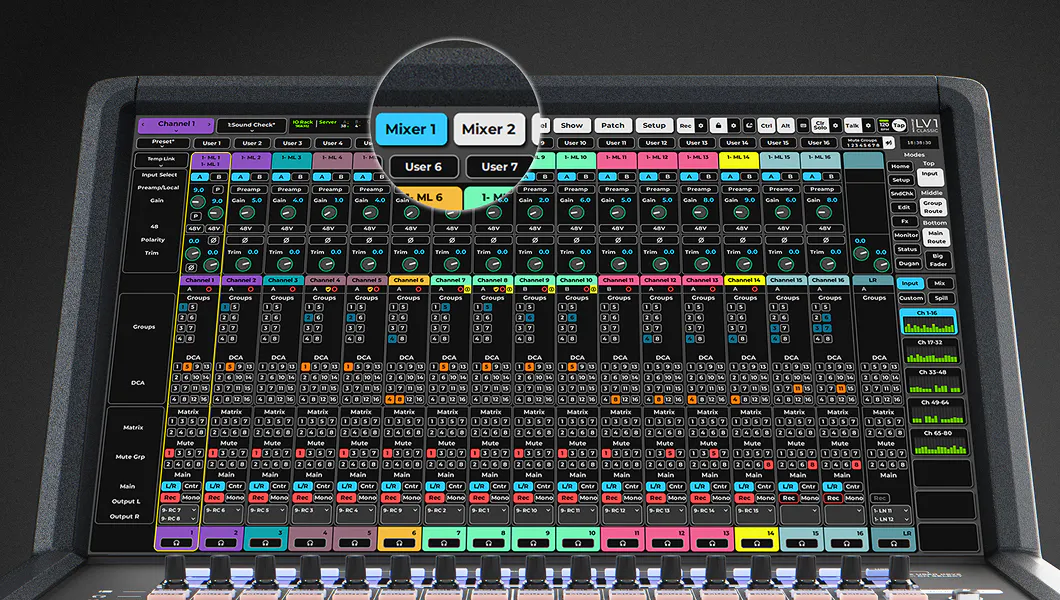This screenshot has width=1060, height=600.
Task: Open output dropdown 1-LN 11 on LR strip
Action: [x=891, y=510]
